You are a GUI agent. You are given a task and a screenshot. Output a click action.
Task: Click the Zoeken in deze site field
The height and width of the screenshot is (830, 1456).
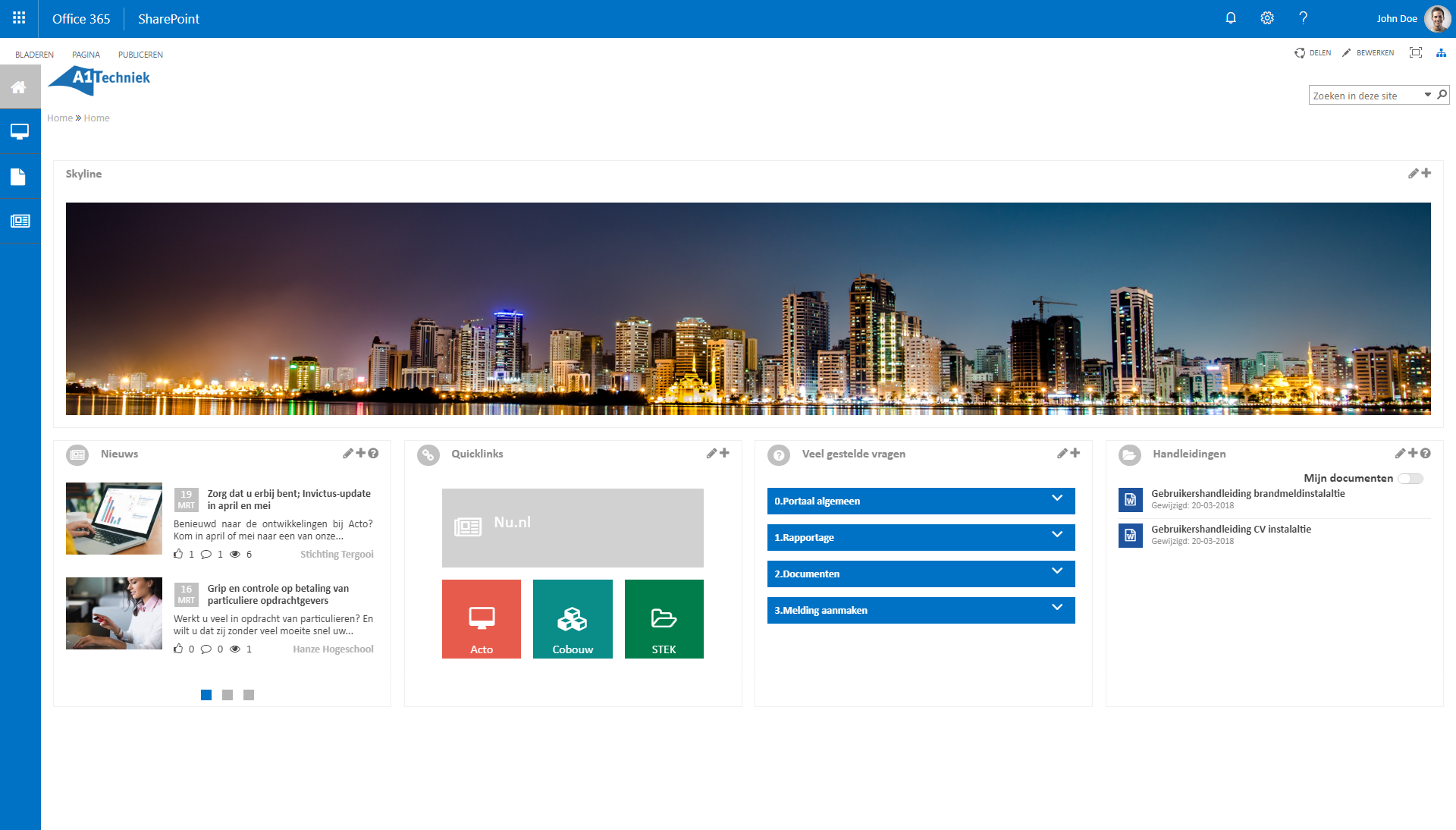[x=1365, y=96]
